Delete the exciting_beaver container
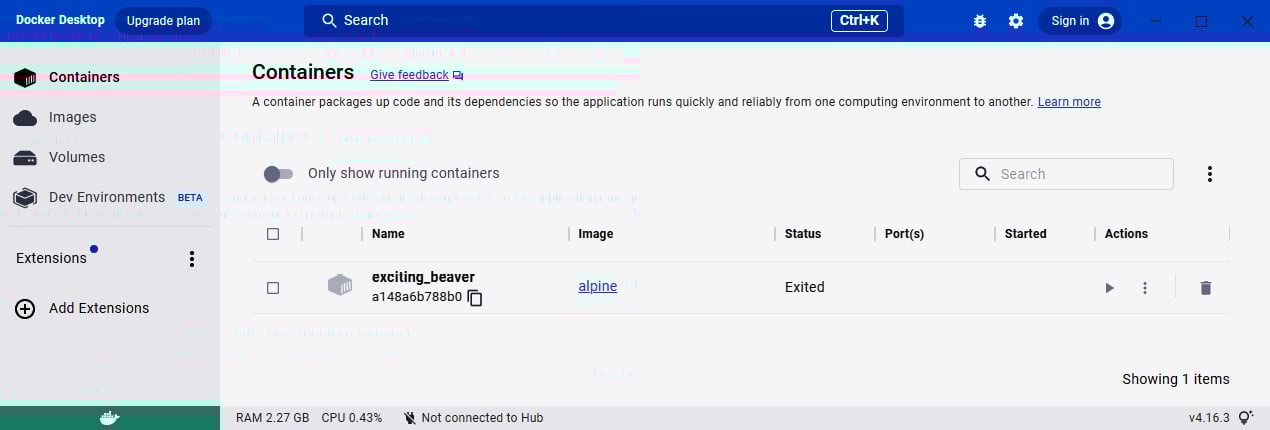 tap(1206, 288)
